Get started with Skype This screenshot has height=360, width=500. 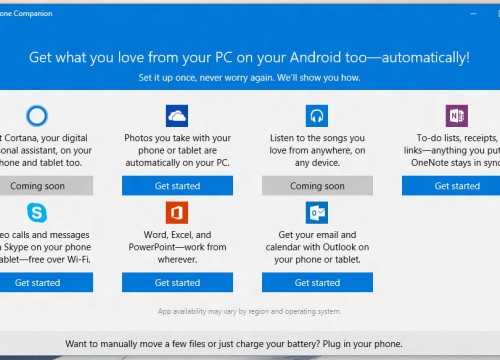(x=46, y=282)
